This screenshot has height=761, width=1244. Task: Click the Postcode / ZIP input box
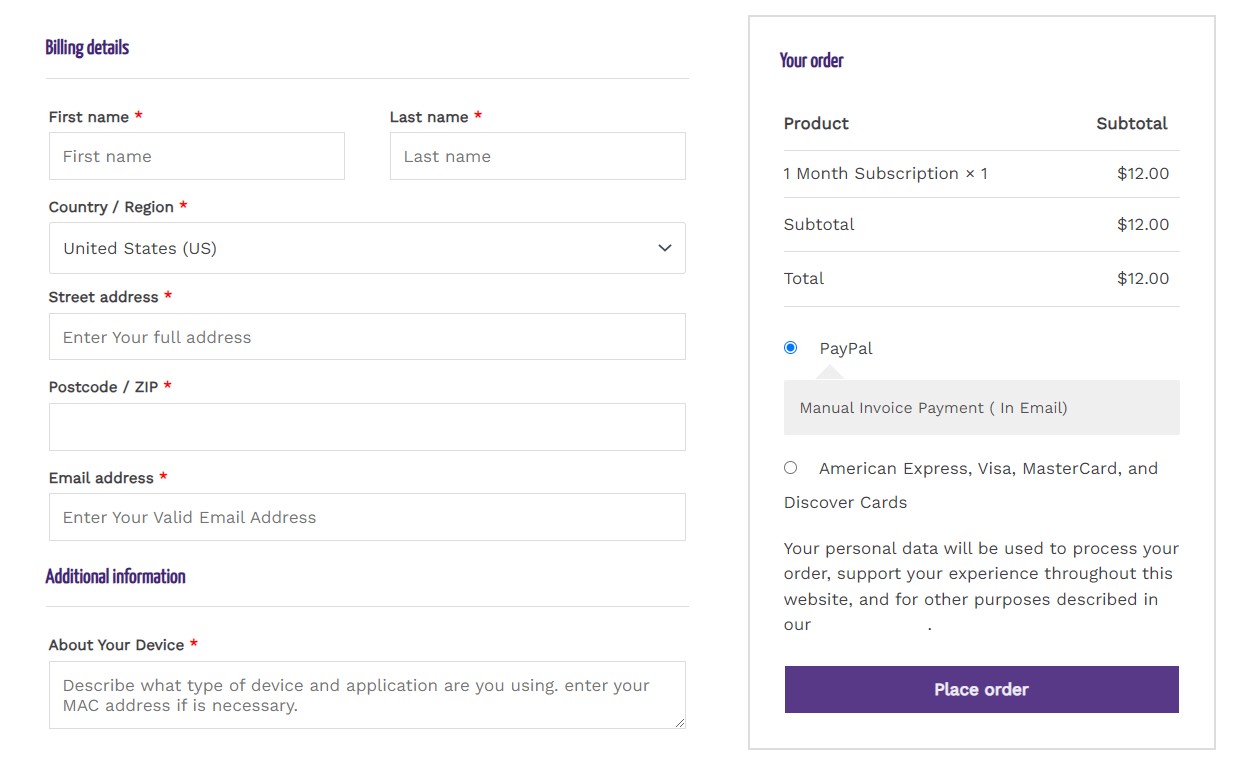[367, 427]
